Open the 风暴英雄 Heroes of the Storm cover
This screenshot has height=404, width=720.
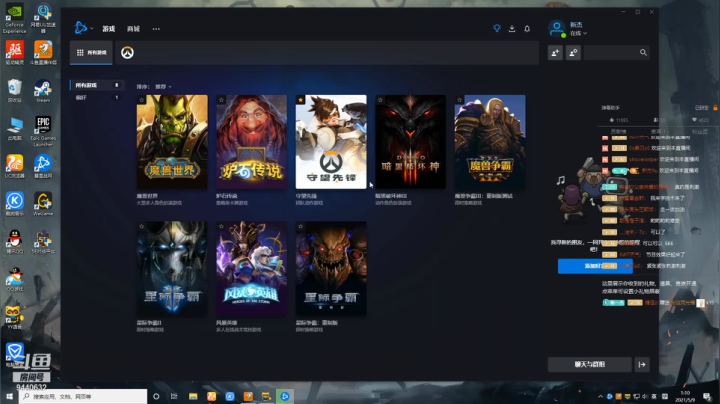pyautogui.click(x=252, y=269)
